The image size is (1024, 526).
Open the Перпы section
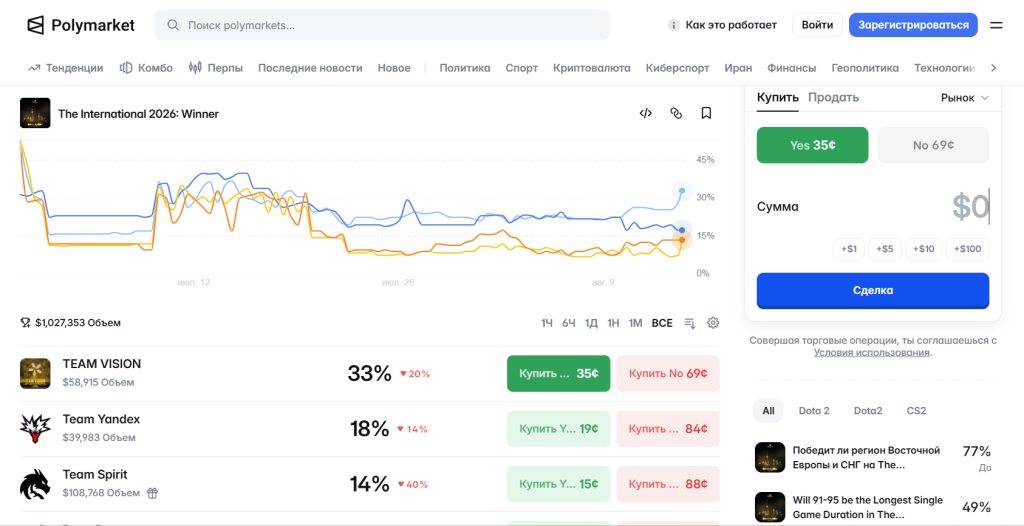click(x=216, y=68)
